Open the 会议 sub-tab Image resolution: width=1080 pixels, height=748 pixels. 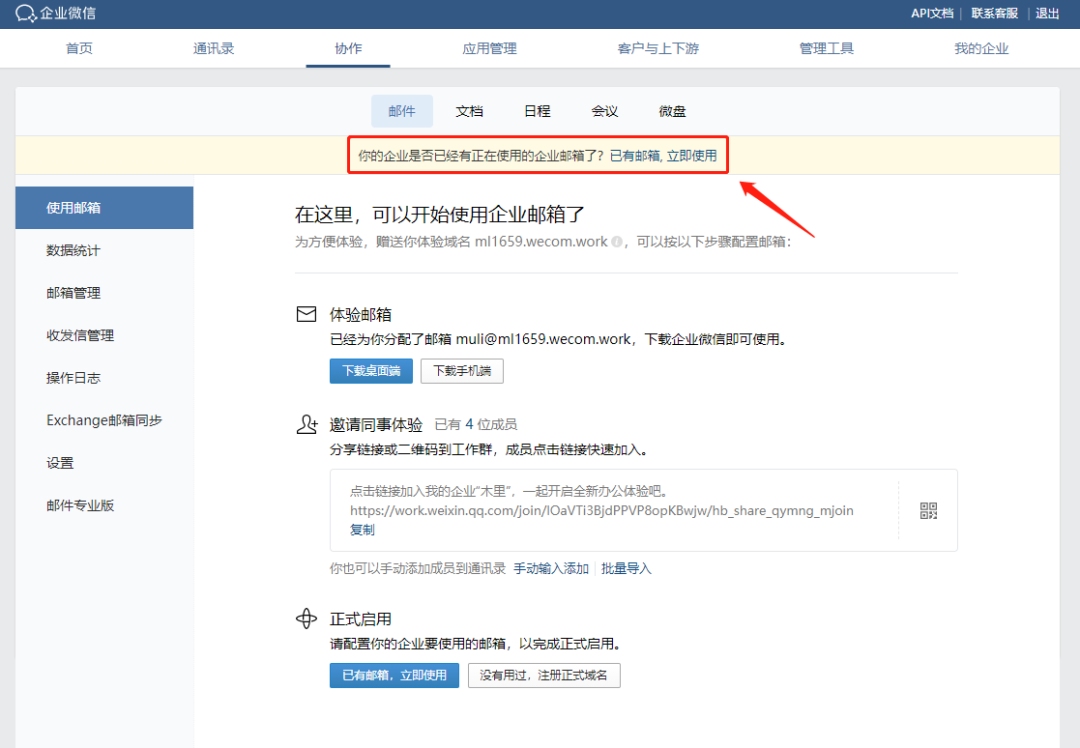(605, 111)
